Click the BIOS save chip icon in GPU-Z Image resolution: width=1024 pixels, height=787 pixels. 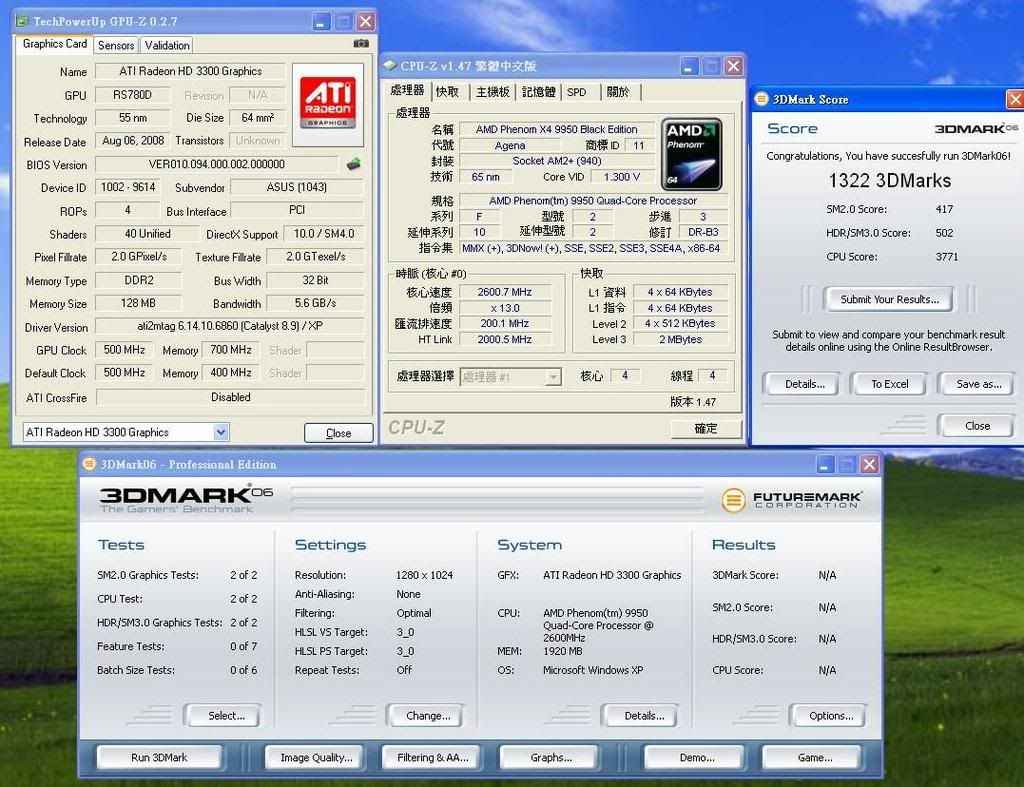(353, 164)
